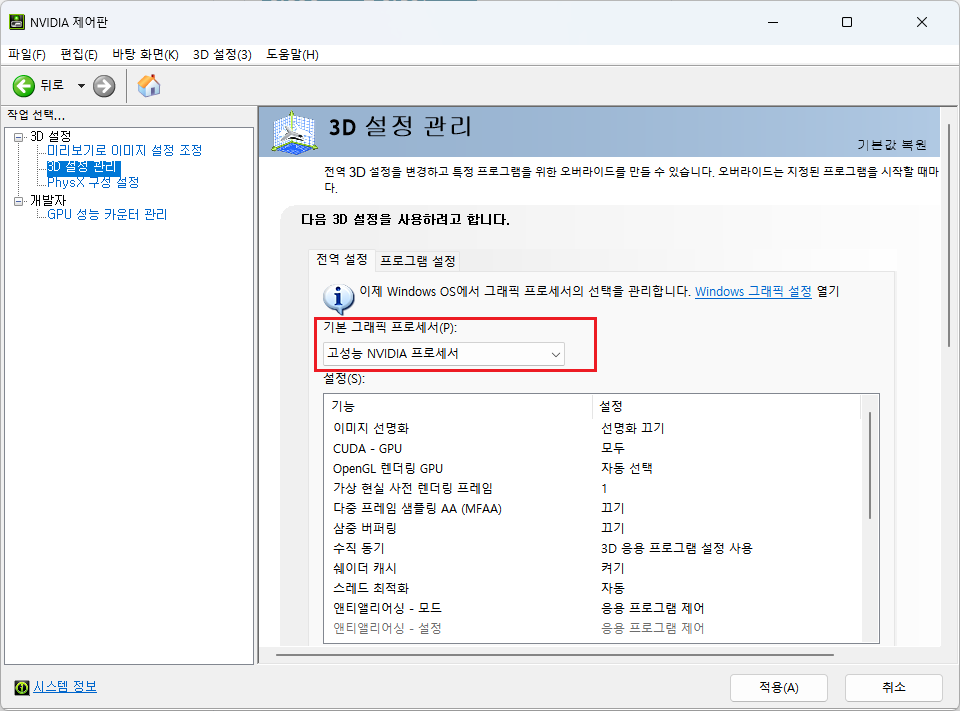The width and height of the screenshot is (960, 711).
Task: Go back using the green 뒤로 arrow
Action: 24,86
